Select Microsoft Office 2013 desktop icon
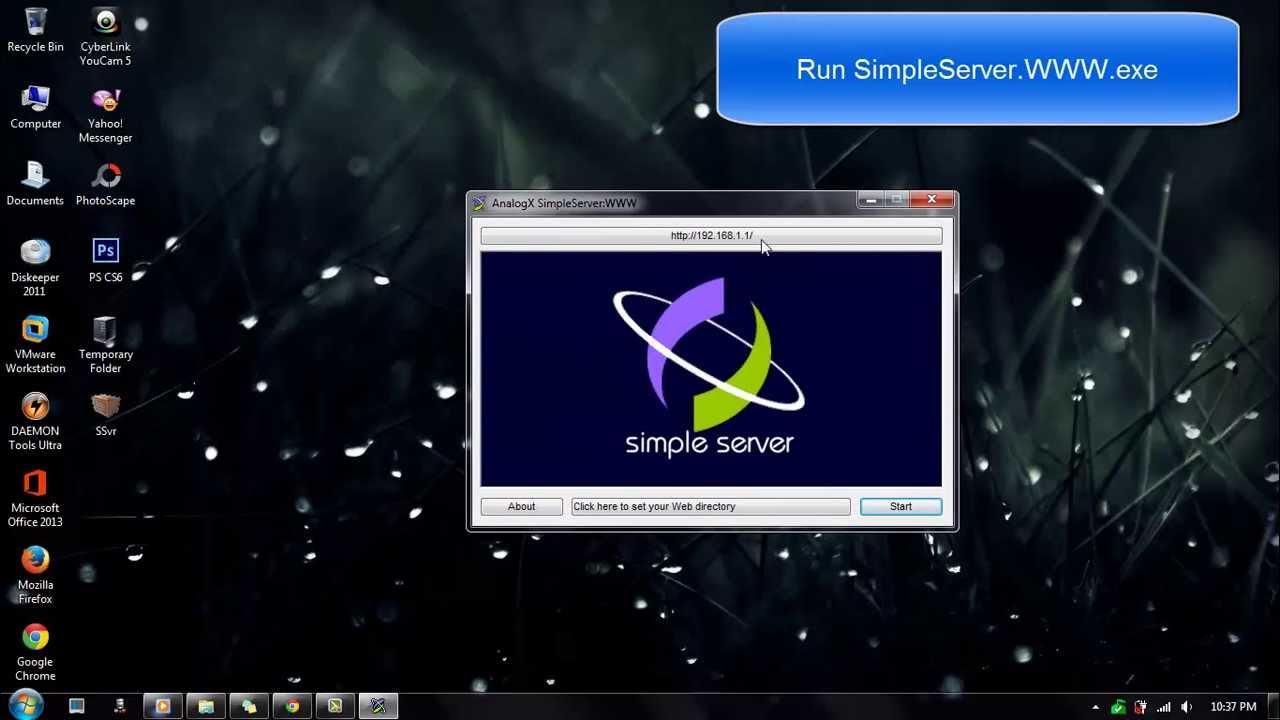Viewport: 1280px width, 720px height. point(35,499)
